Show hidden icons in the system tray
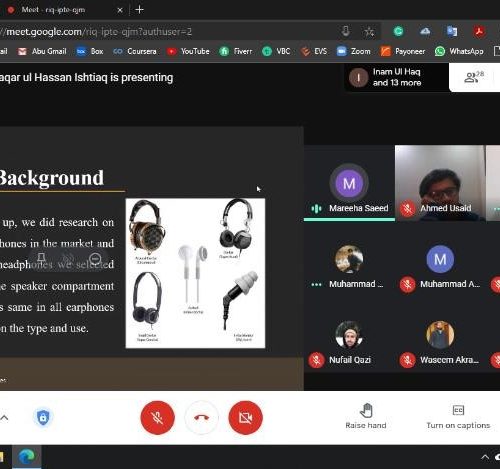Viewport: 500px width, 469px height. click(485, 457)
